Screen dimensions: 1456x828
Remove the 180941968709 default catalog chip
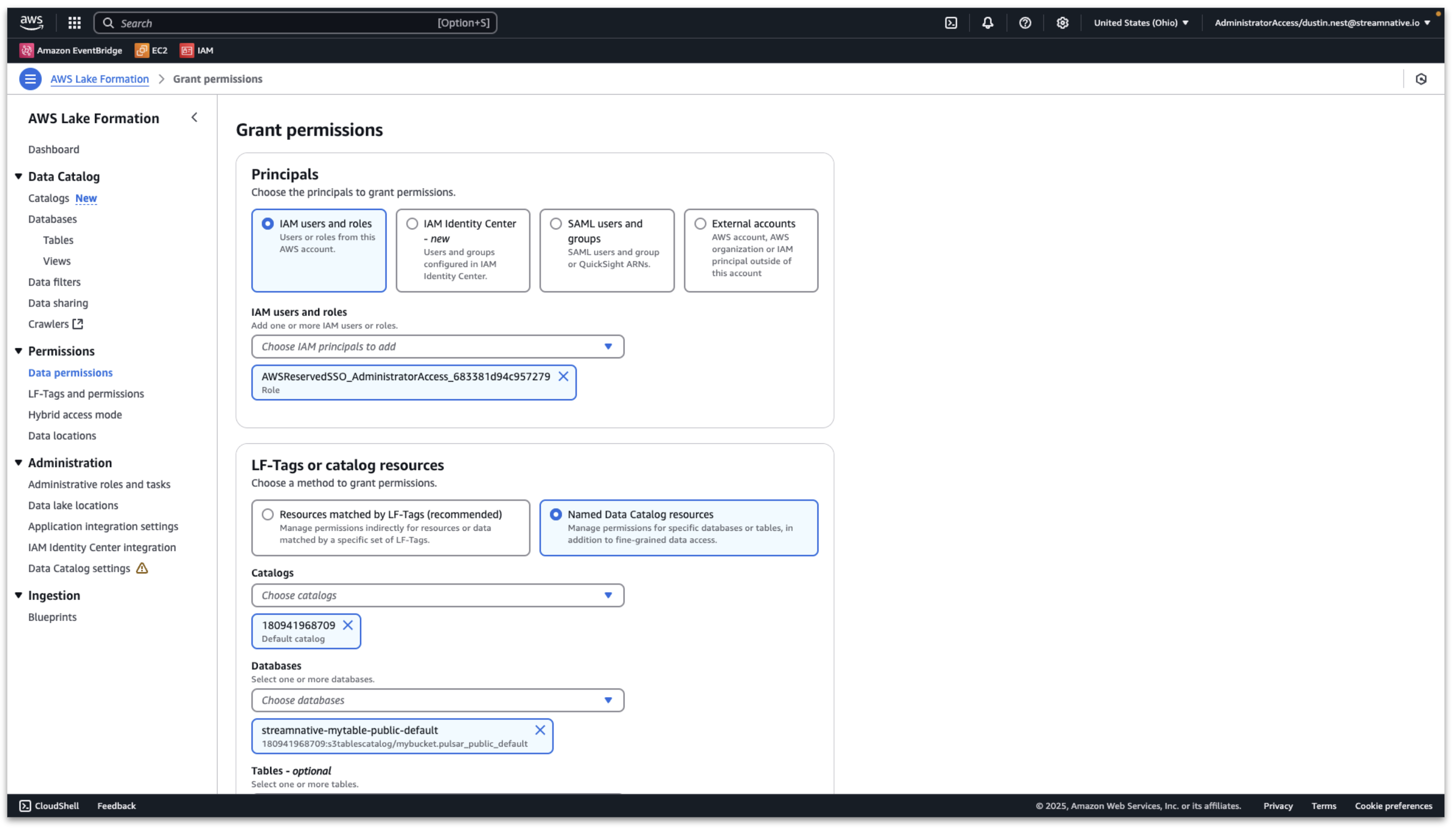[348, 625]
